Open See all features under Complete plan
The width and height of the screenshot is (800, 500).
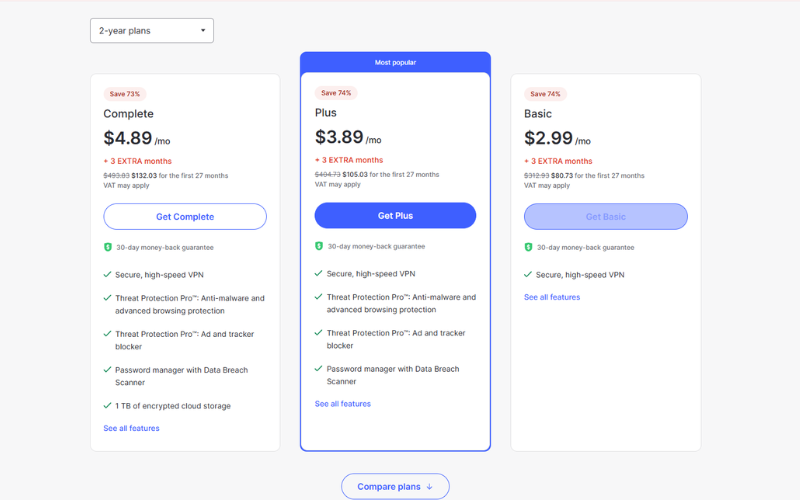click(x=131, y=429)
